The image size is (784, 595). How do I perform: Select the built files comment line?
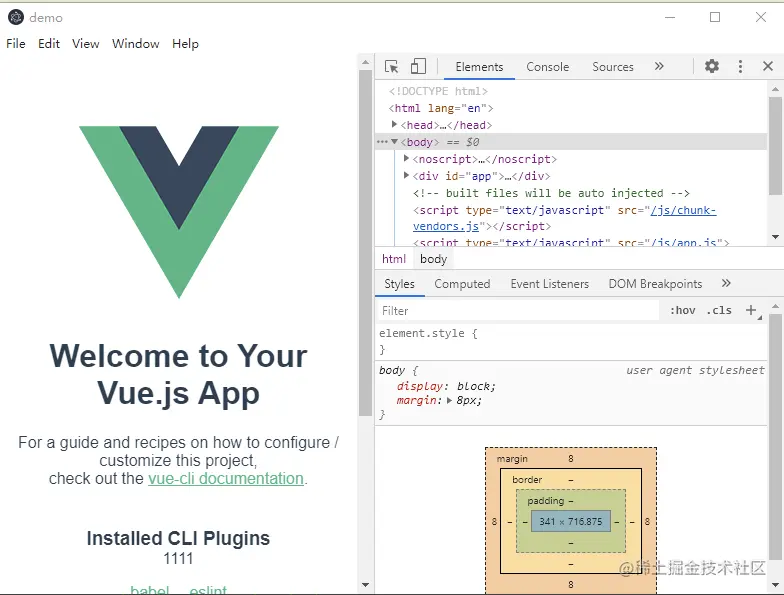tap(551, 193)
